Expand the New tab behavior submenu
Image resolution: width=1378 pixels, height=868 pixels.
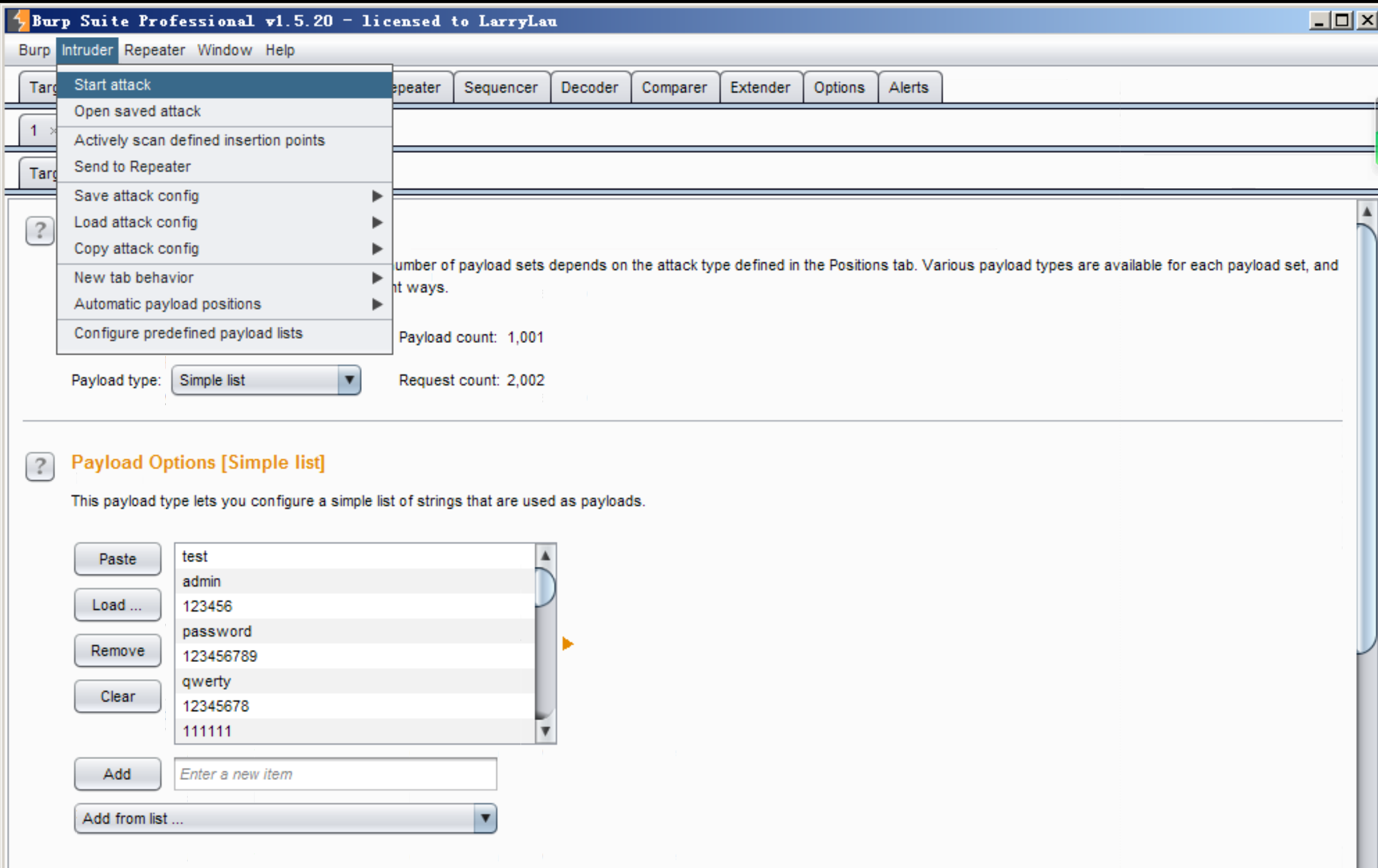224,278
